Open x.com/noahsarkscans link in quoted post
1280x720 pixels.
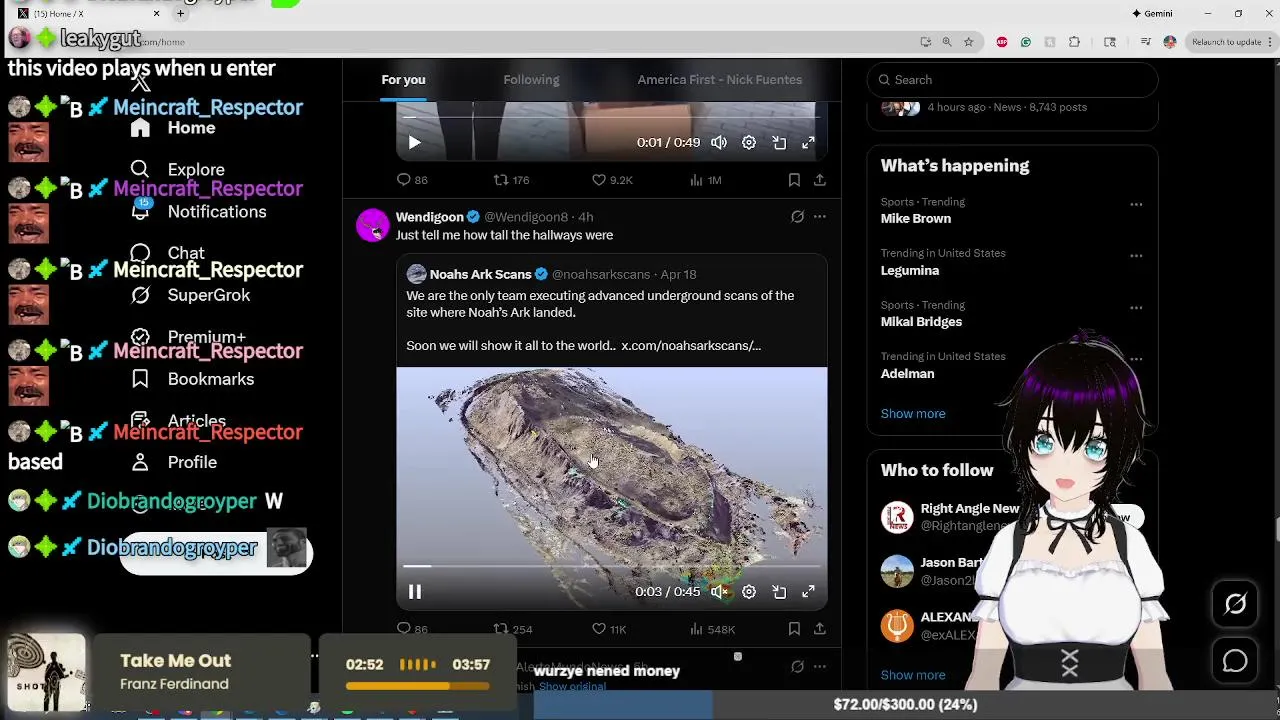pos(691,346)
